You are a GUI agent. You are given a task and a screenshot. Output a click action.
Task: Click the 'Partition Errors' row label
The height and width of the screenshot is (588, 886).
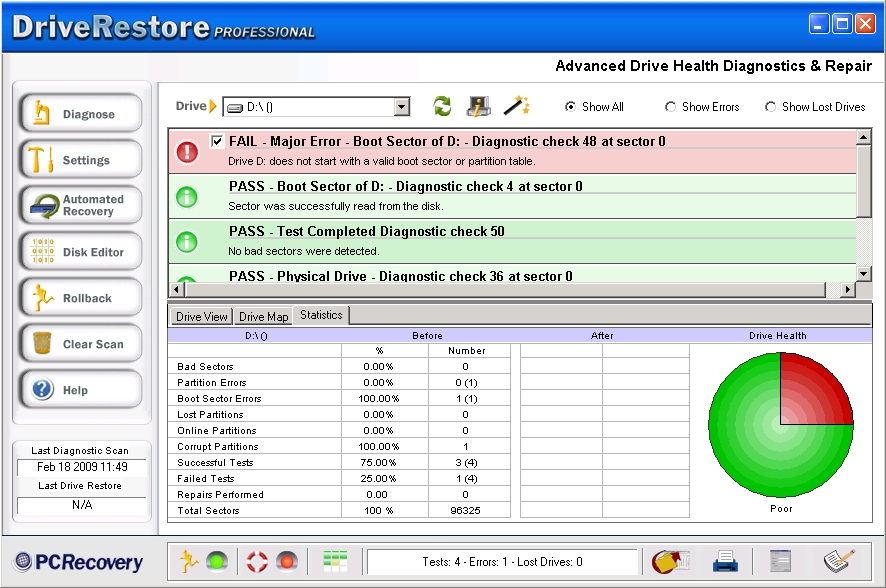click(212, 383)
